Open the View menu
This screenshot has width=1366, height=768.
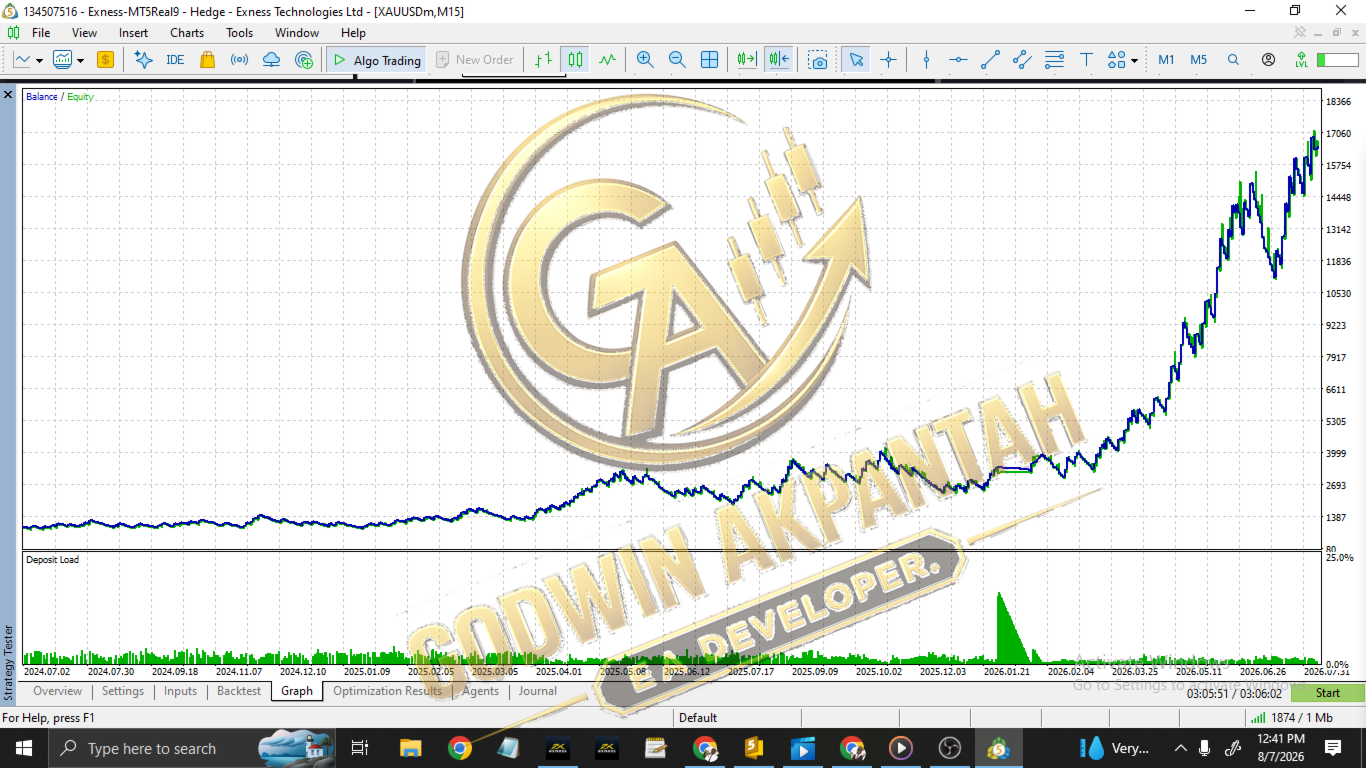(x=85, y=33)
